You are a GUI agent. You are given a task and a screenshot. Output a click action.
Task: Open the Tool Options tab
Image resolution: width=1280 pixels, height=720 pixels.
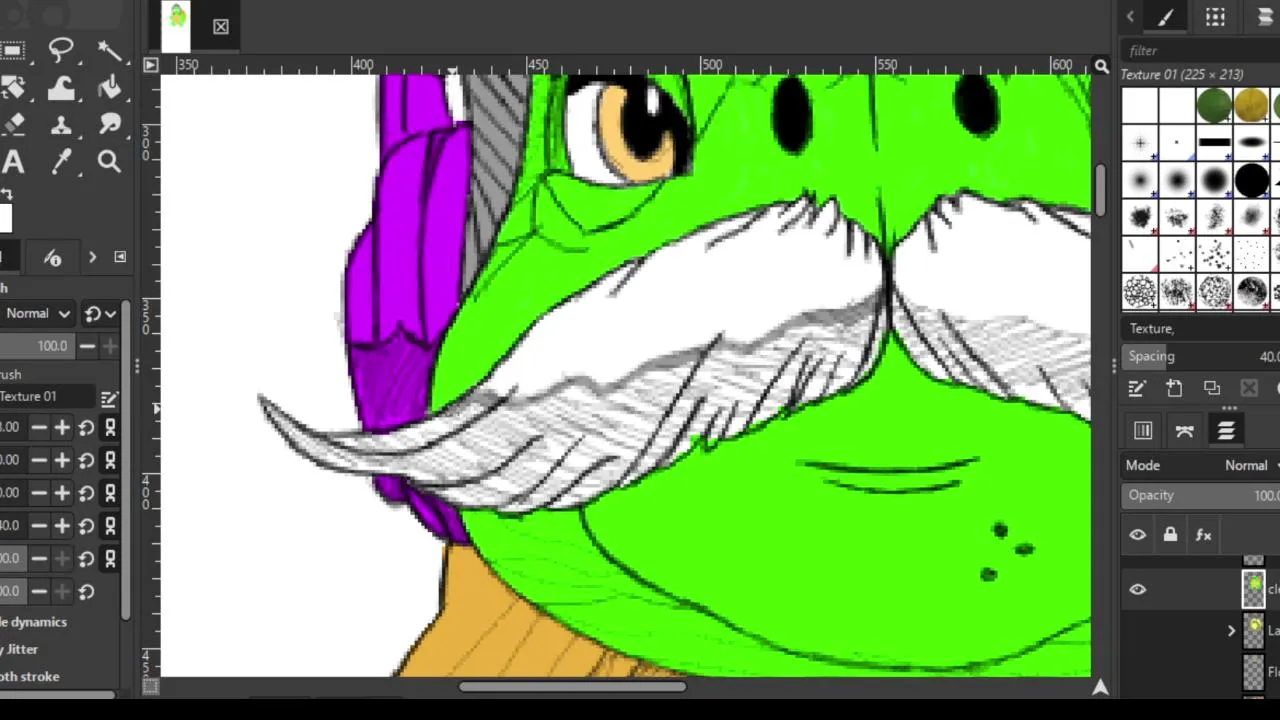pyautogui.click(x=53, y=258)
